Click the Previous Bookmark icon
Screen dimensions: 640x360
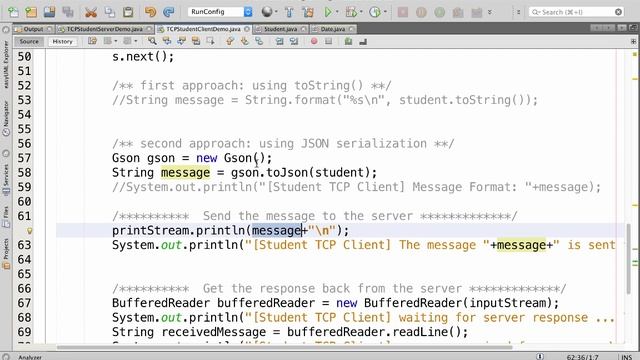(230, 41)
